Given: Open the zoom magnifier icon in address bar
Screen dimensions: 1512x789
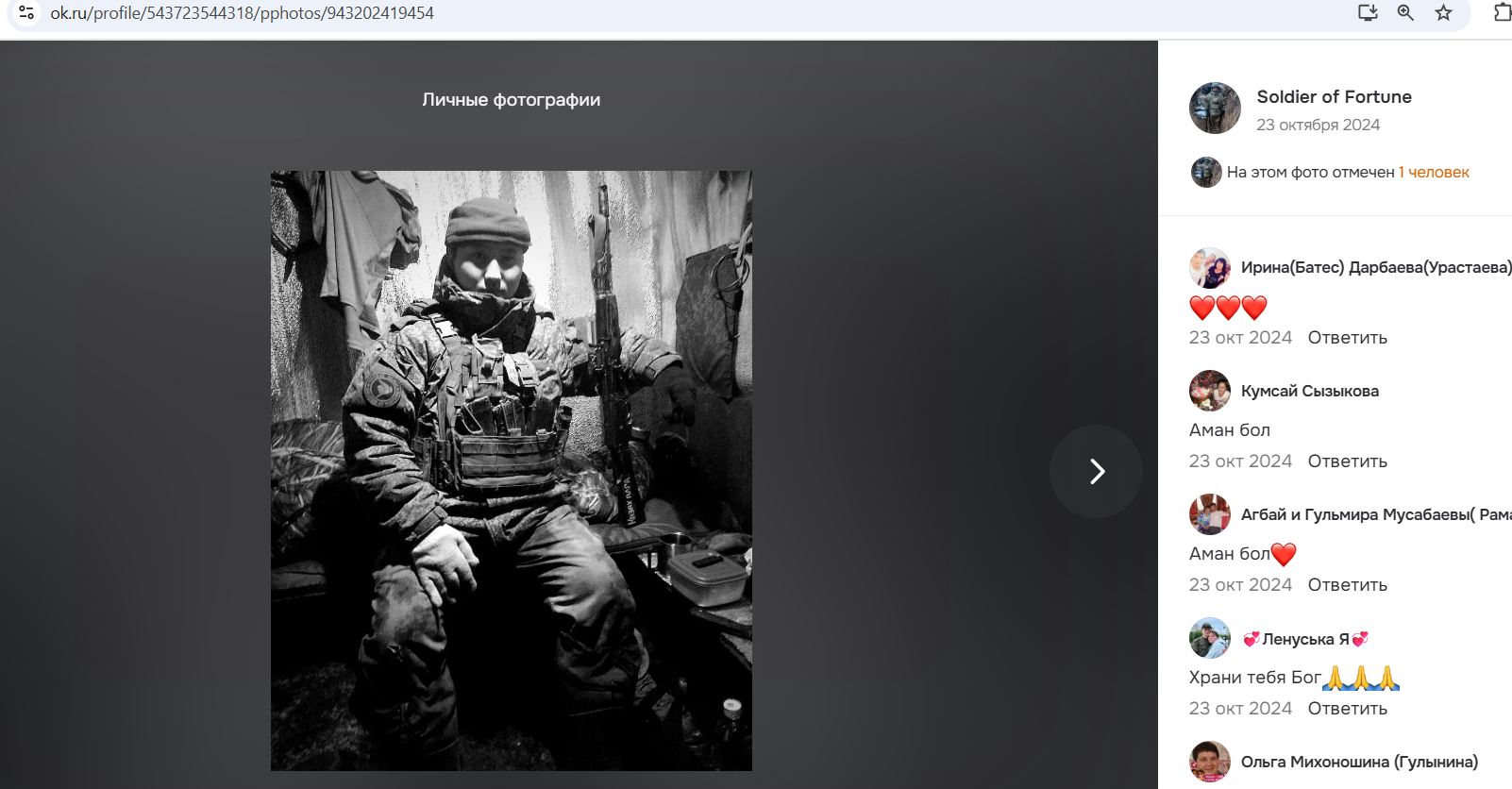Looking at the screenshot, I should [1405, 13].
